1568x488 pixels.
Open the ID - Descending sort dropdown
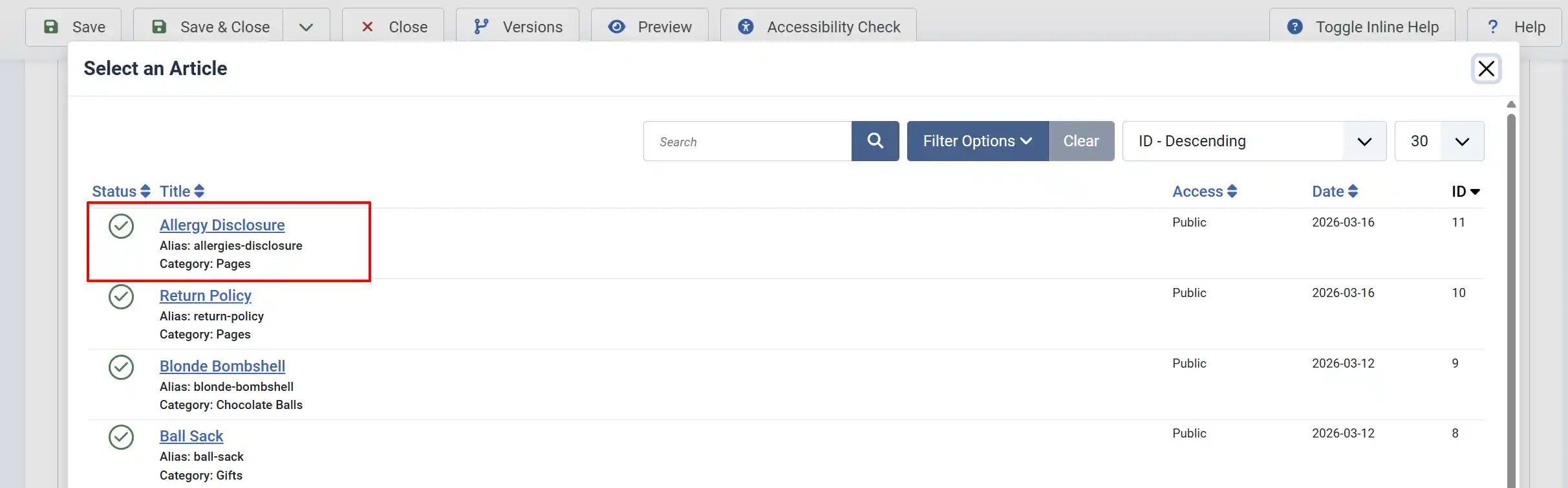[1254, 141]
